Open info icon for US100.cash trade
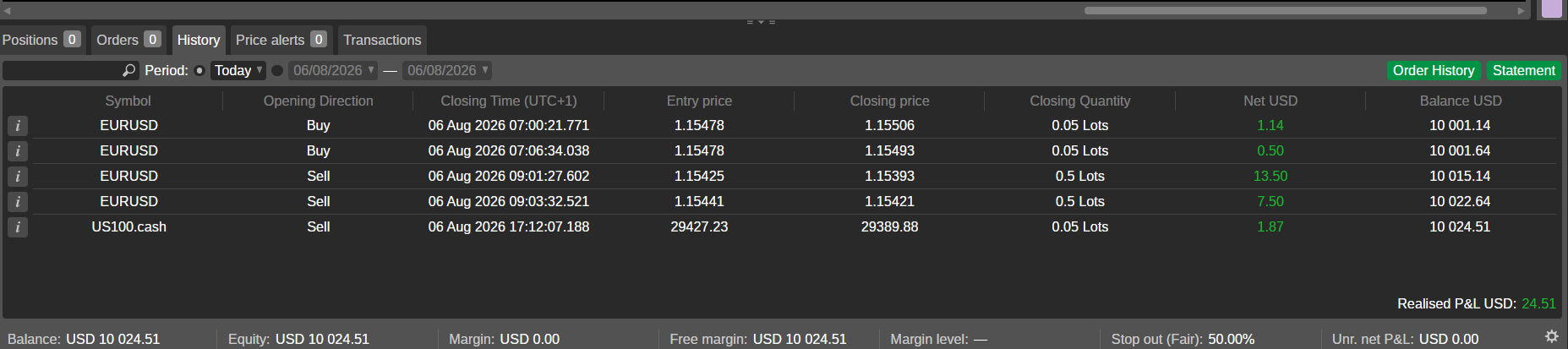The height and width of the screenshot is (349, 1568). (x=18, y=227)
